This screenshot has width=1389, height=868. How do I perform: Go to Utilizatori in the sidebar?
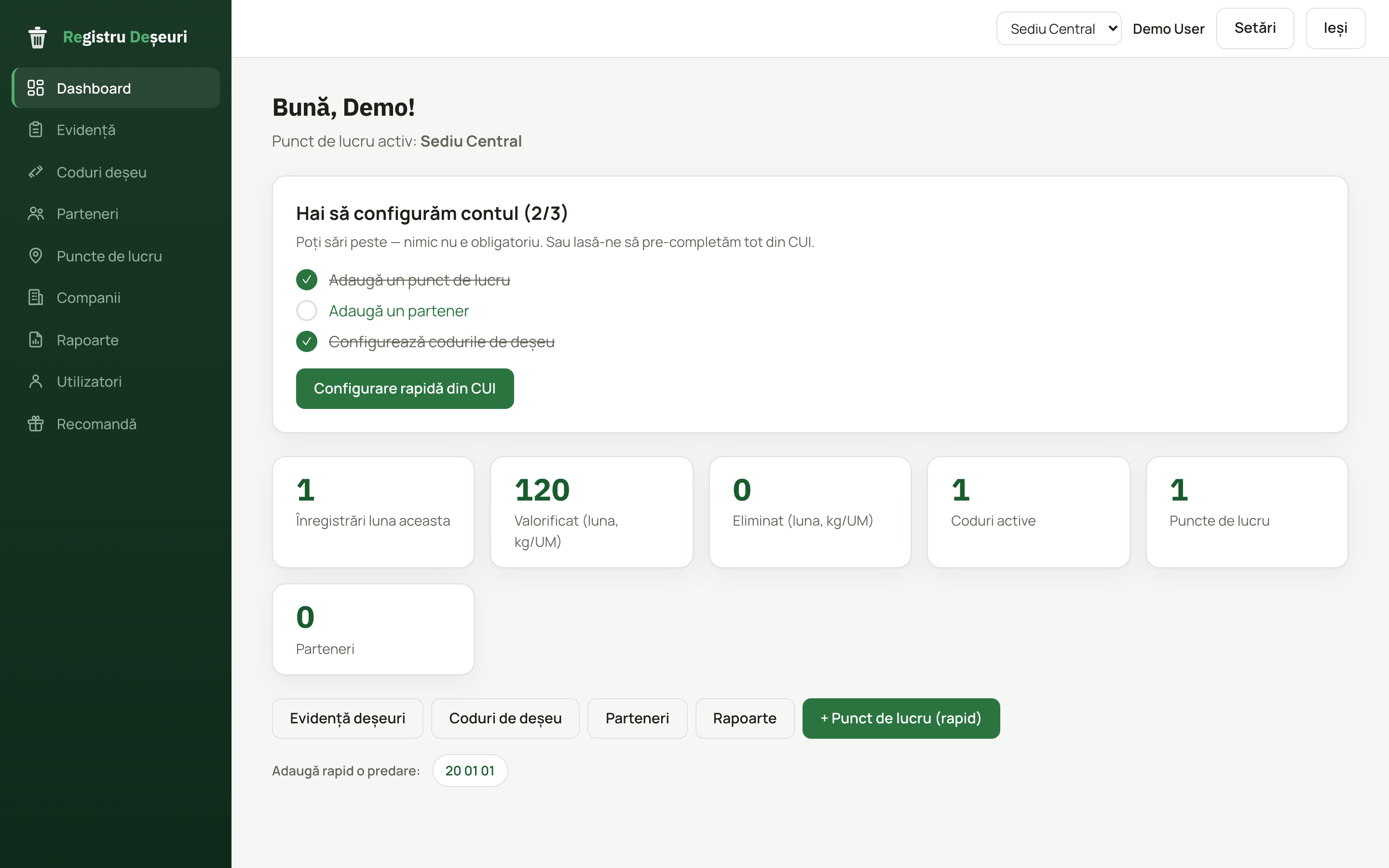[x=116, y=381]
